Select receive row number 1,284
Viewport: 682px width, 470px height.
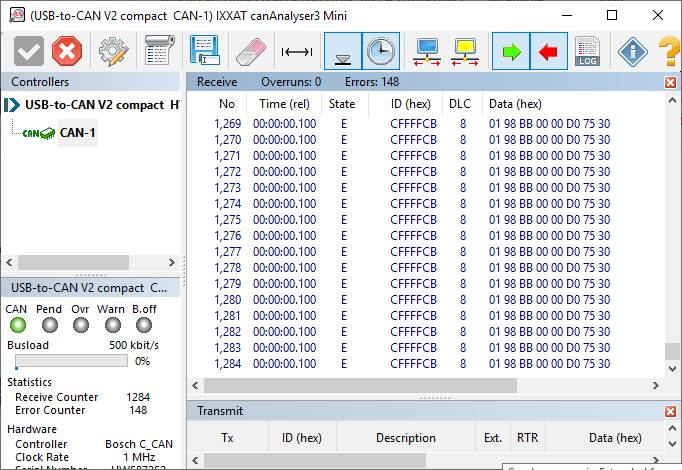tap(412, 364)
